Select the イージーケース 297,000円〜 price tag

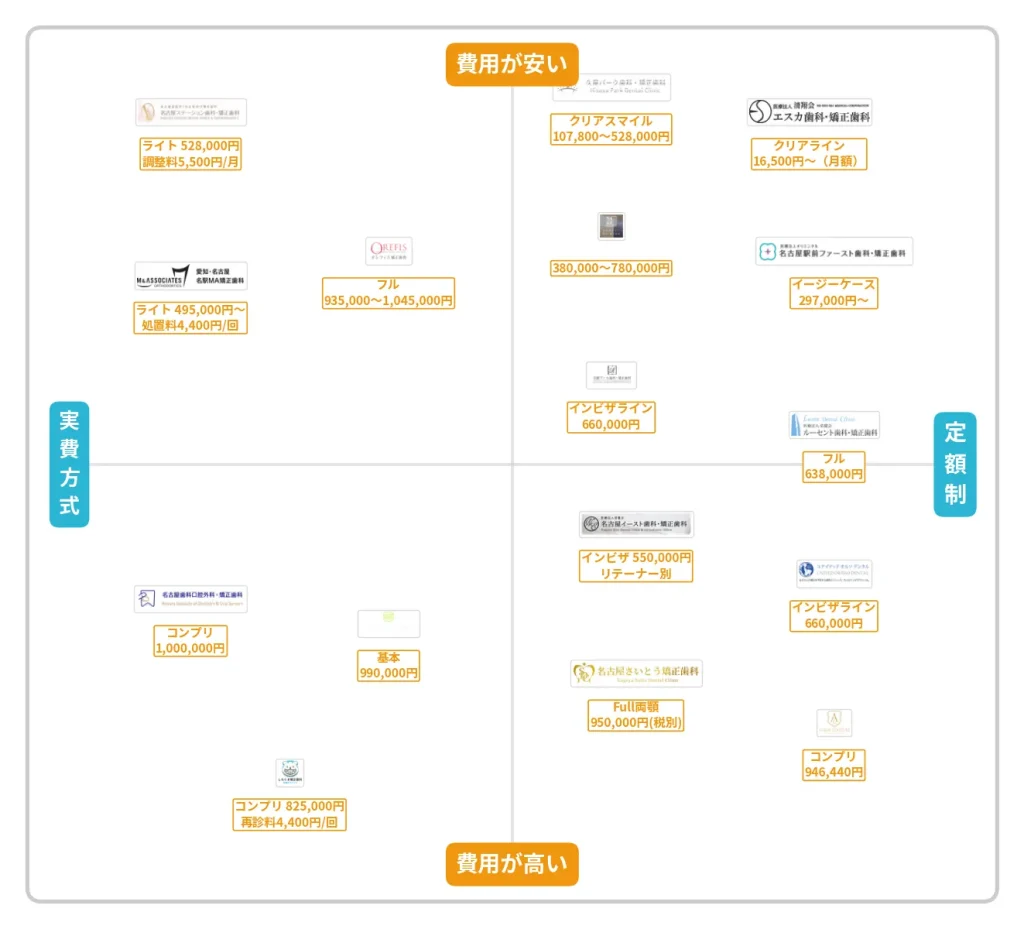pyautogui.click(x=834, y=293)
